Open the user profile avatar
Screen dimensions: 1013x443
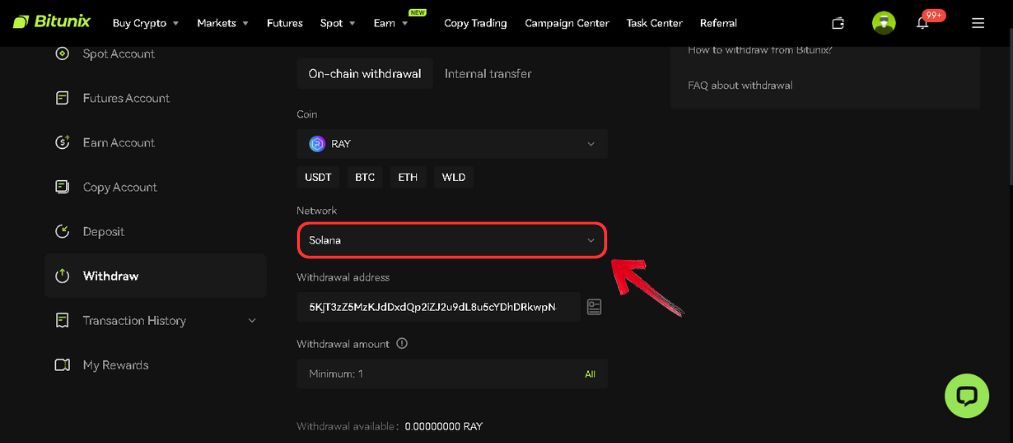click(x=883, y=23)
